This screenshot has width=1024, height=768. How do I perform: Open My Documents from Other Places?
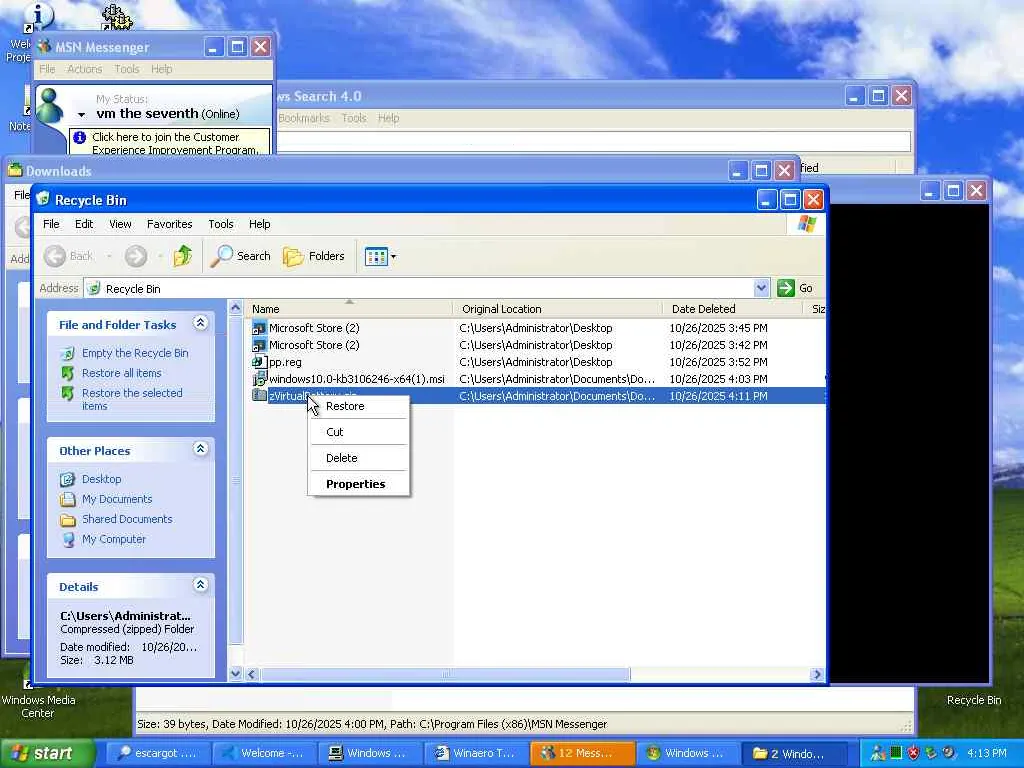pyautogui.click(x=117, y=499)
